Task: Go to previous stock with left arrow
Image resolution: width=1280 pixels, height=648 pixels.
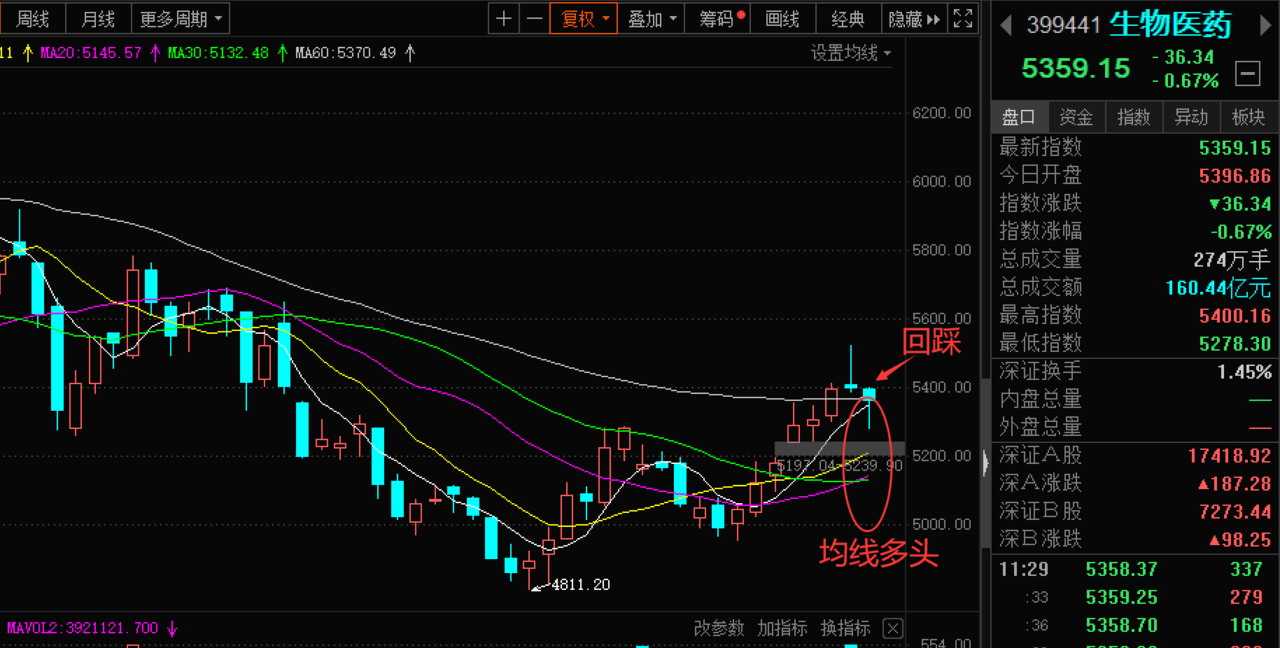Action: click(x=1007, y=25)
